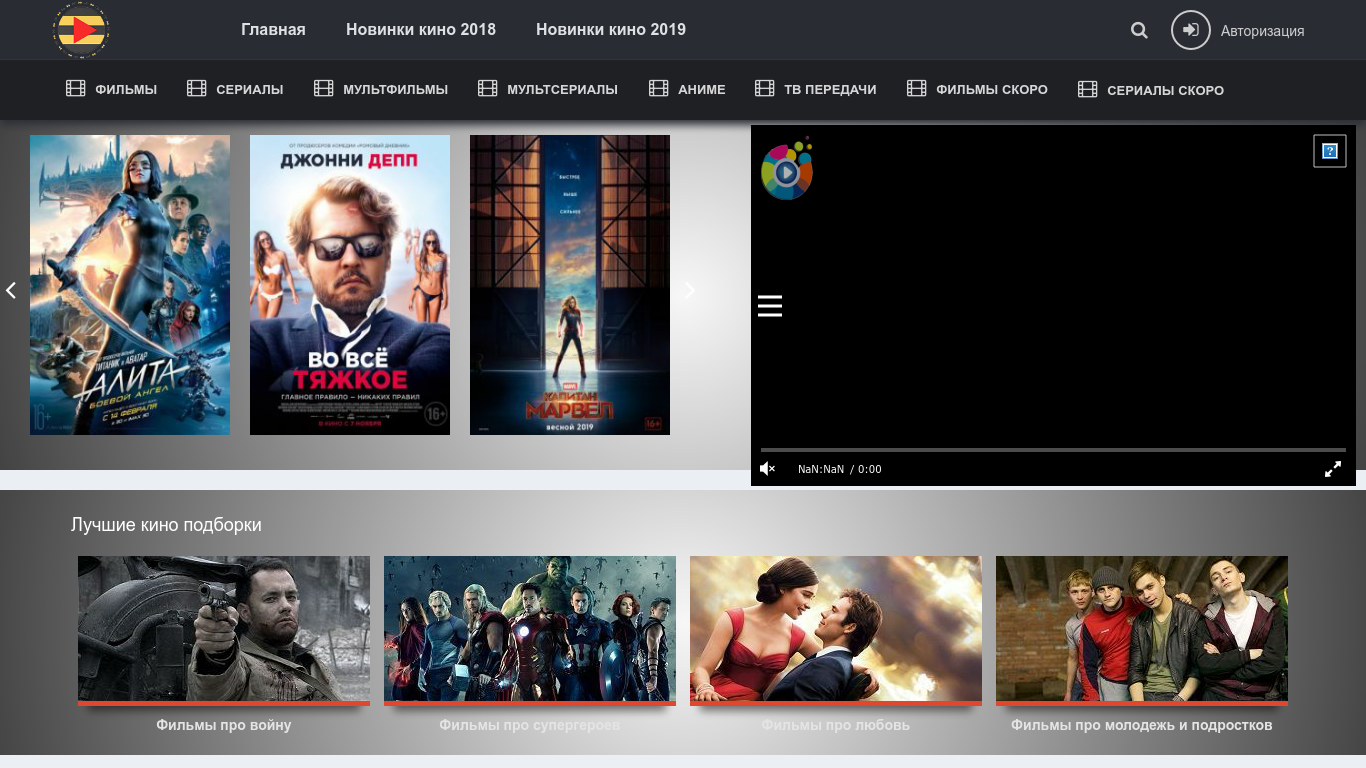Open the Во всё тяжкое poster

(x=350, y=285)
